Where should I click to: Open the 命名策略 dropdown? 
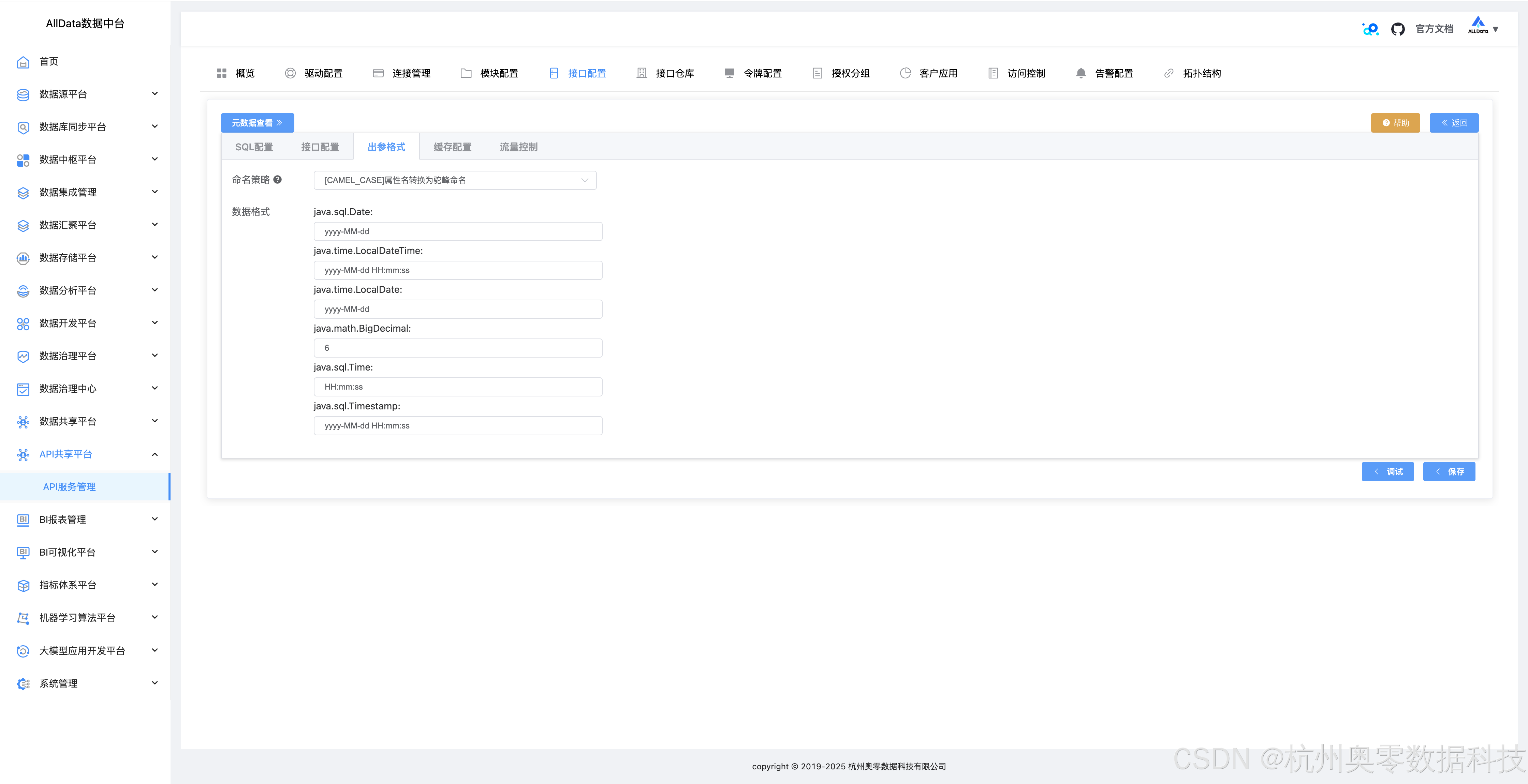(455, 180)
